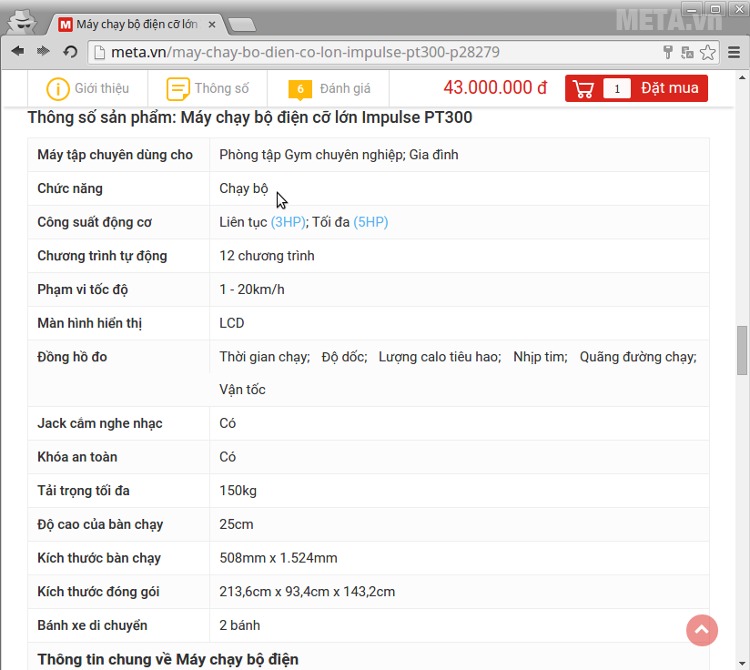Screen dimensions: 750x670
Task: Reload the current page
Action: [70, 51]
